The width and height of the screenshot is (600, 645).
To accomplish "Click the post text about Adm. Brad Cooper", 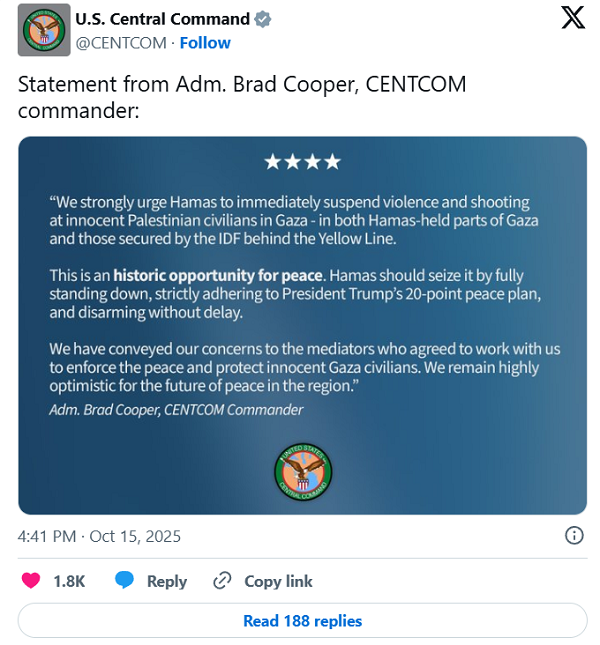I will 242,97.
